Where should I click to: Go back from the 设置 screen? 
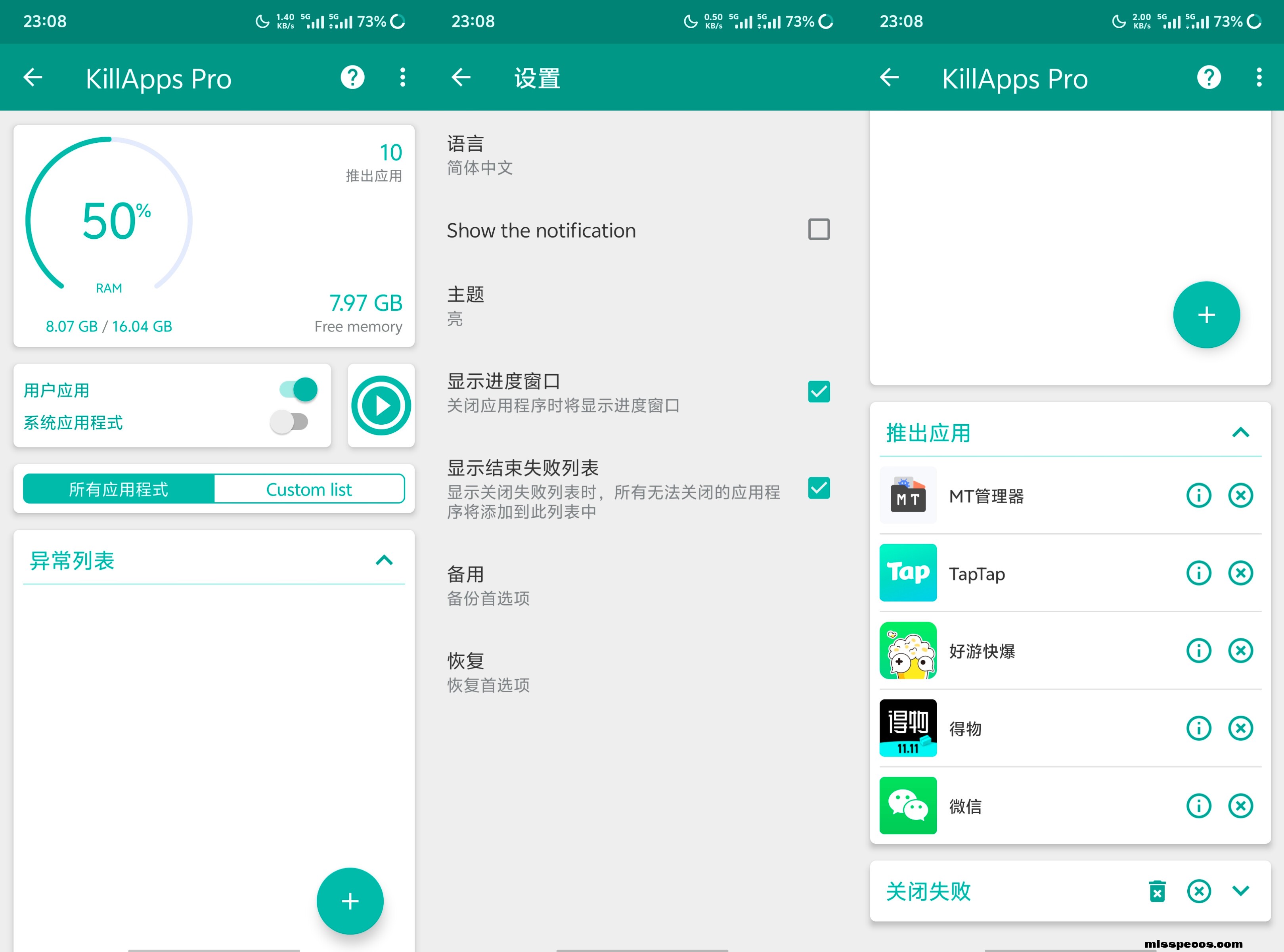[x=461, y=77]
